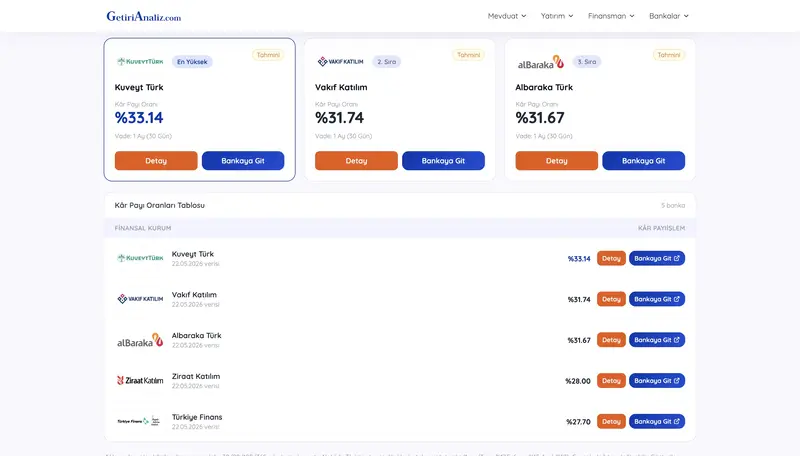The width and height of the screenshot is (800, 456).
Task: Click the 3. Sıra badge
Action: [x=587, y=62]
